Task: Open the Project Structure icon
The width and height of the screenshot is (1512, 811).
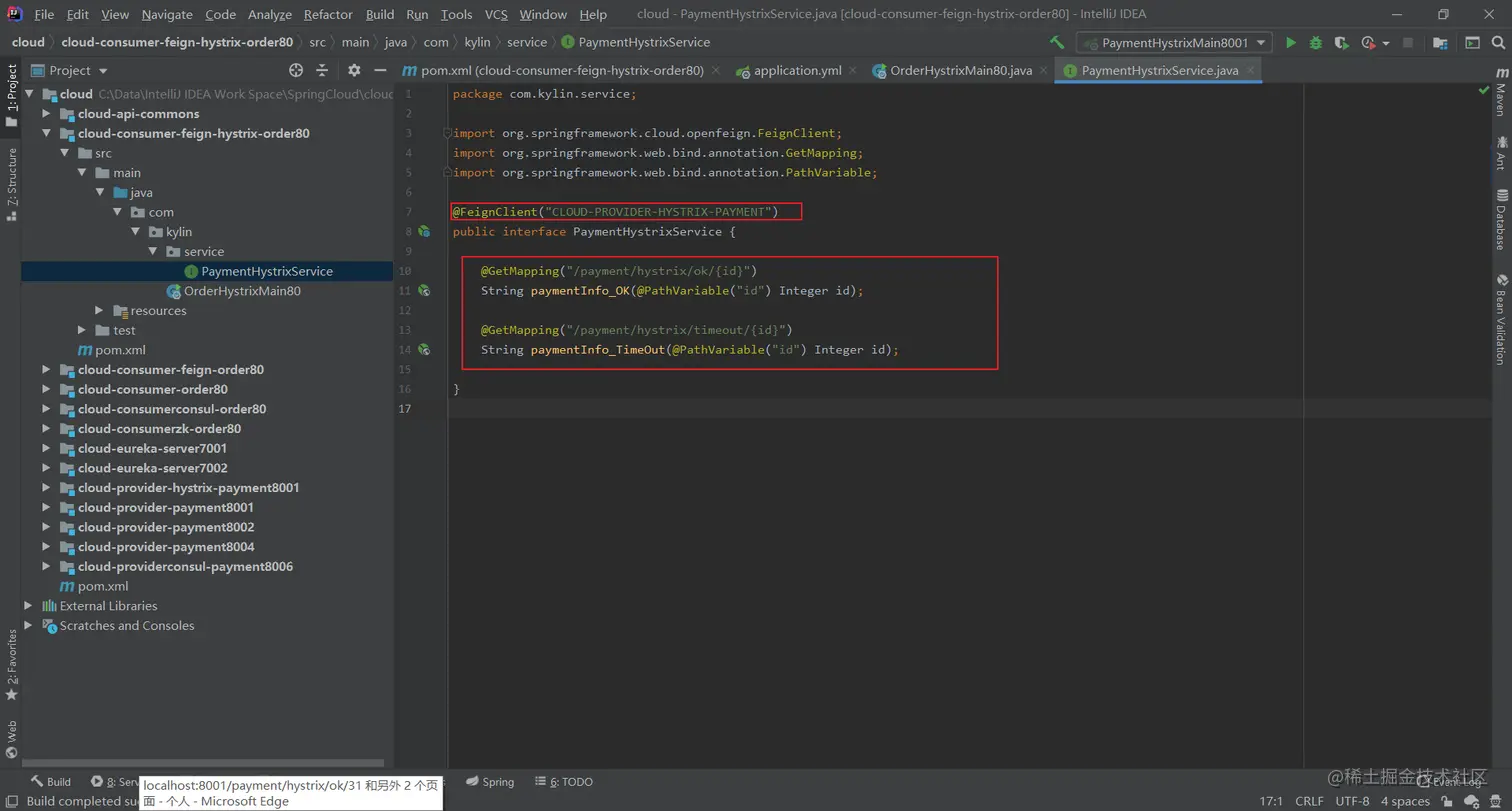Action: tap(1440, 43)
